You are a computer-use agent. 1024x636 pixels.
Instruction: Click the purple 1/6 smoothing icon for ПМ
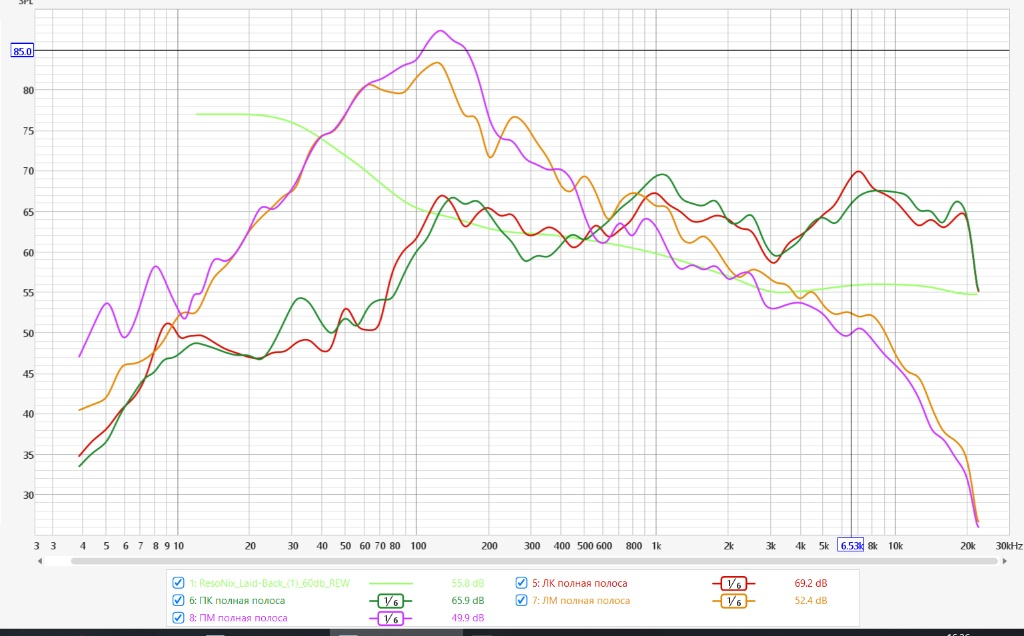(x=391, y=618)
